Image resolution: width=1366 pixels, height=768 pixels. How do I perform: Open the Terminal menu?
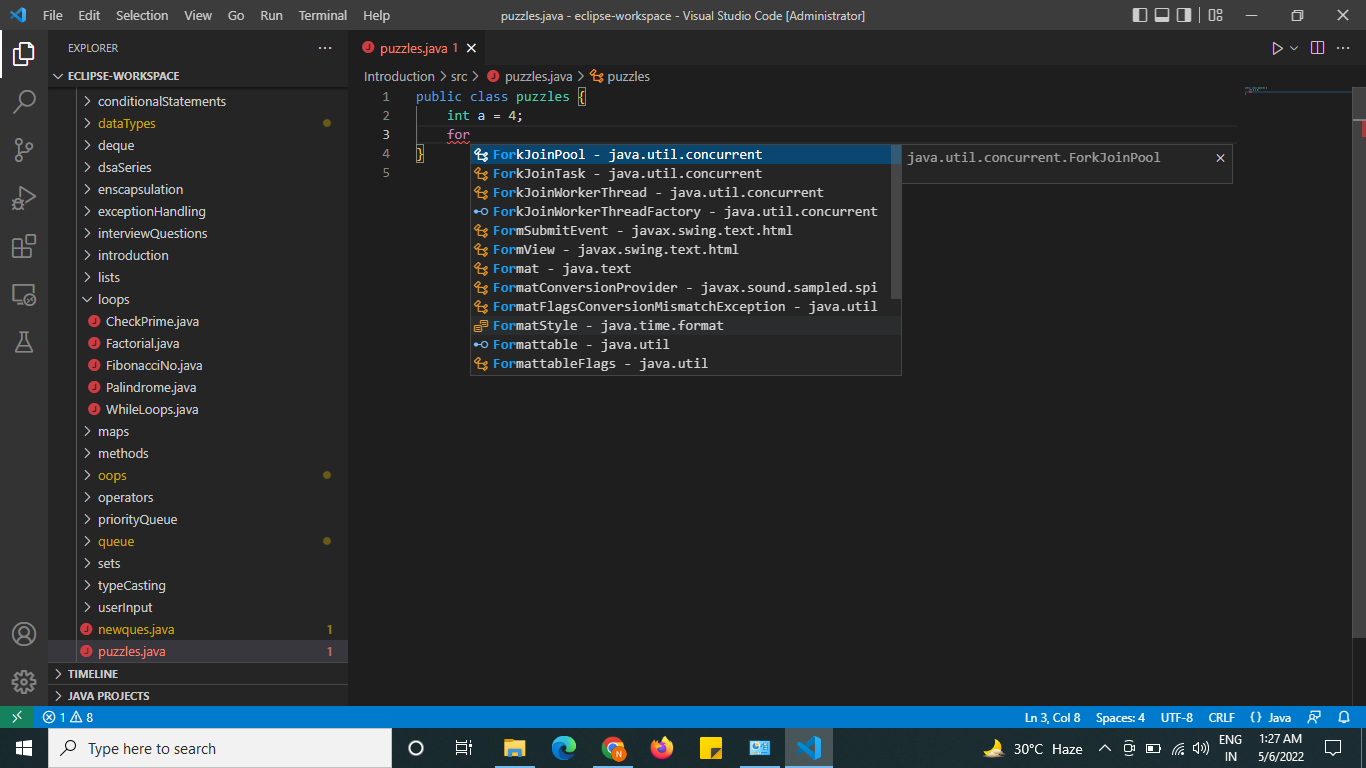tap(322, 15)
